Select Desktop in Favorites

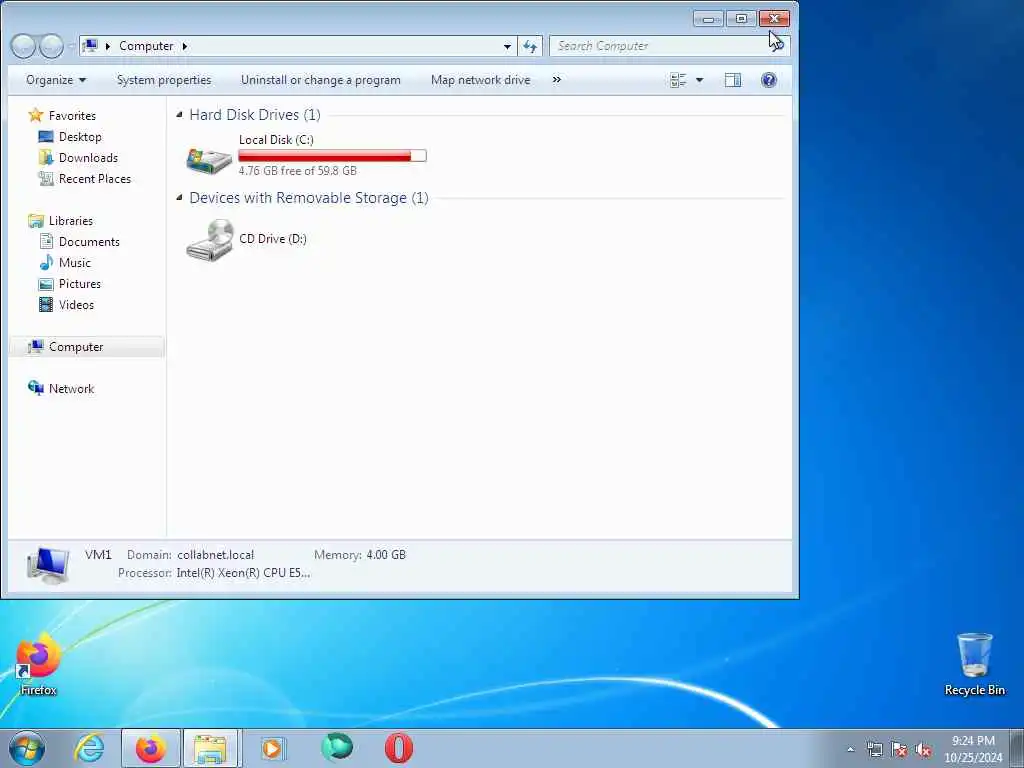click(80, 136)
